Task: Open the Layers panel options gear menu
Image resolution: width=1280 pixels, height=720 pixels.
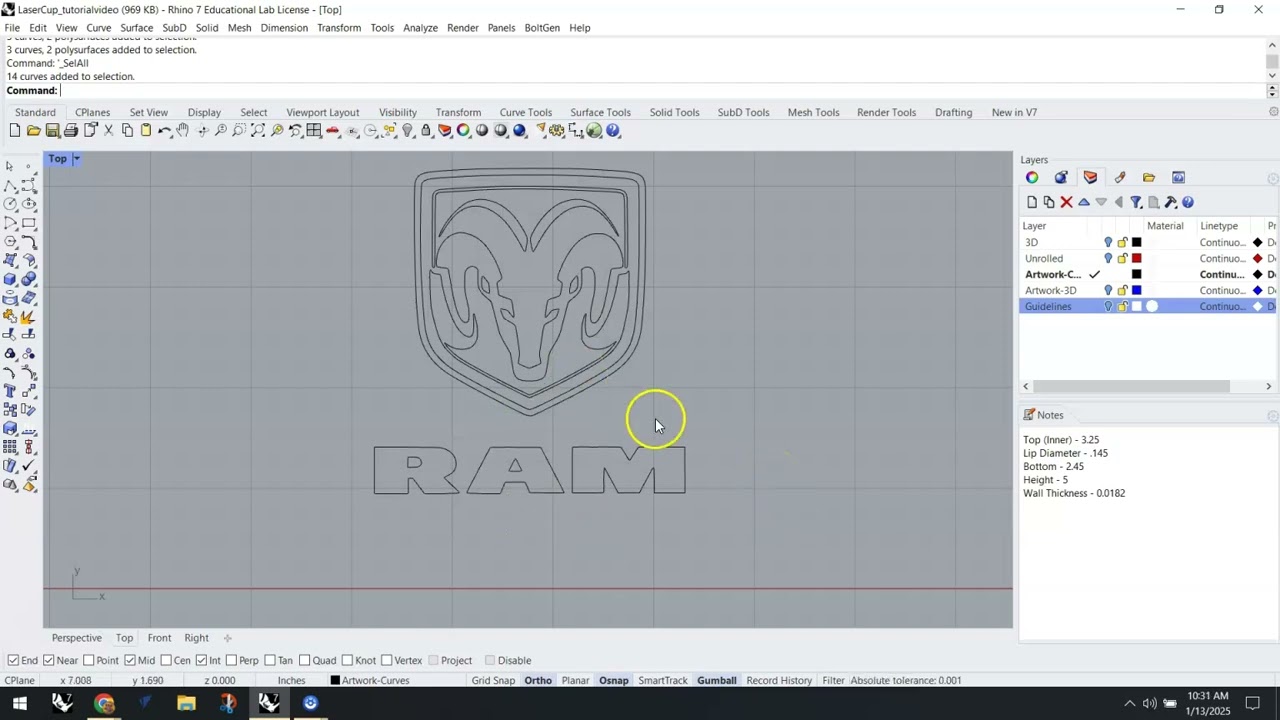Action: click(1272, 178)
